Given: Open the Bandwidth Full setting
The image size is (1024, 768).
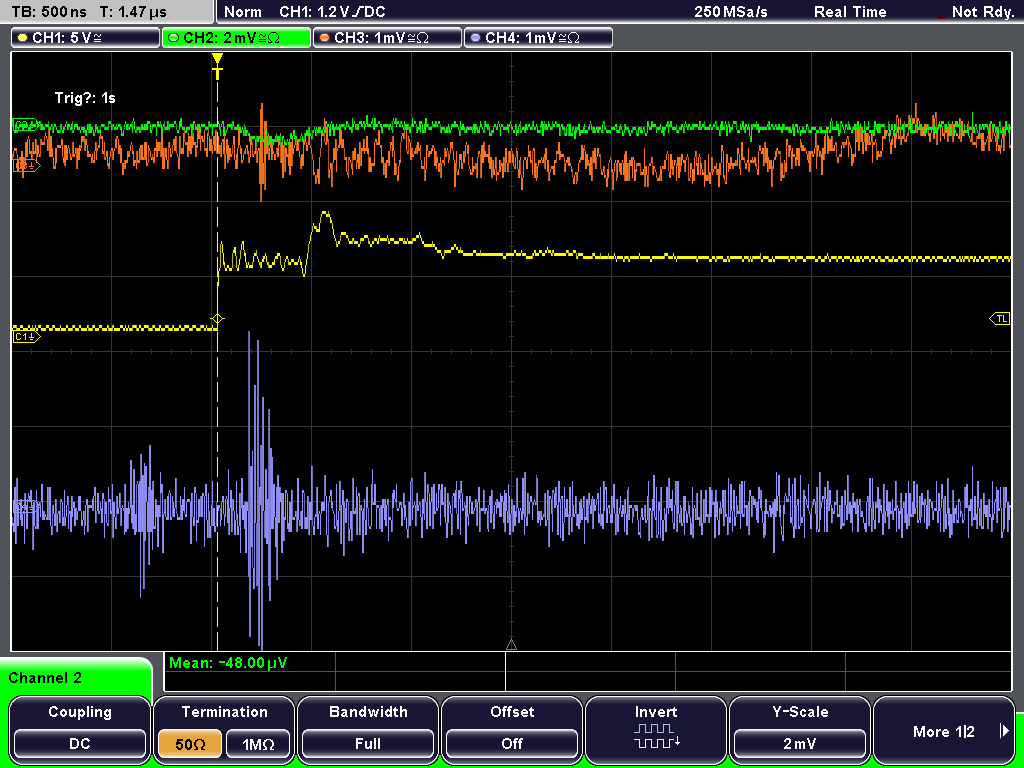Looking at the screenshot, I should [368, 729].
